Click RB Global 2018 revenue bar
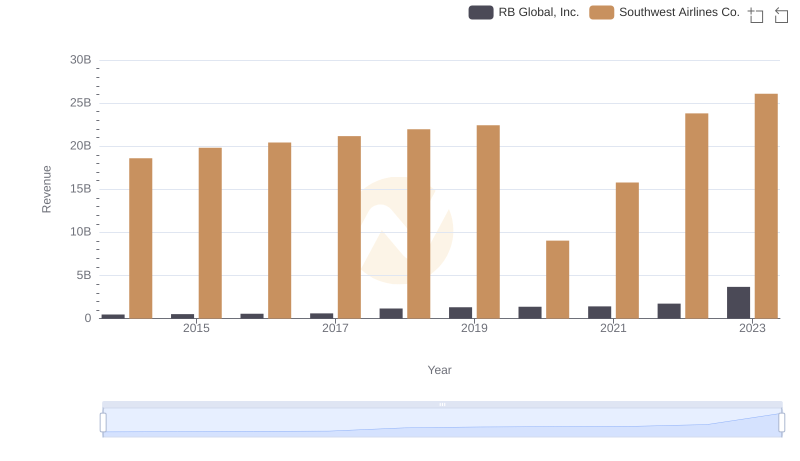Image resolution: width=800 pixels, height=461 pixels. click(391, 314)
